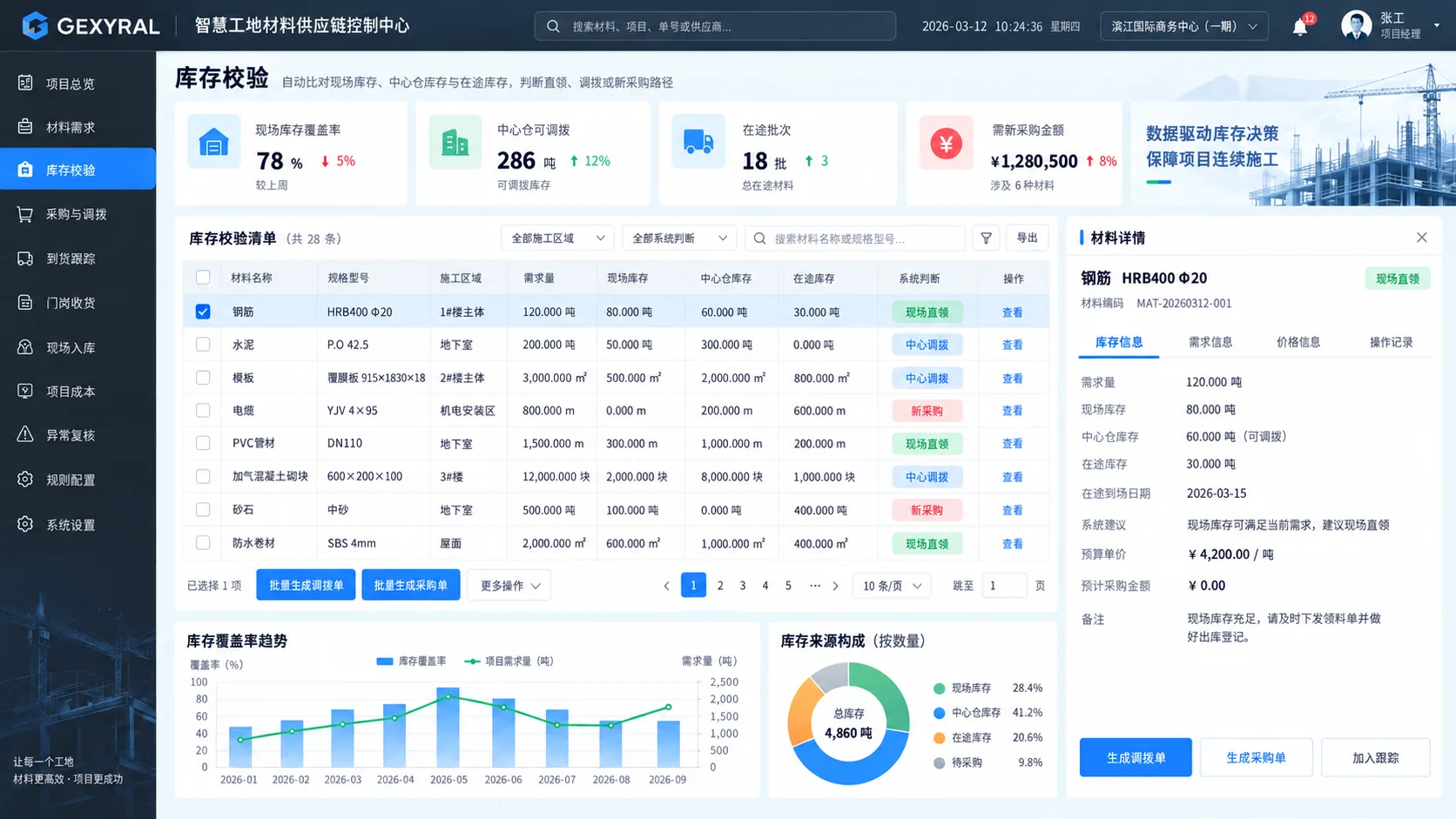Check the 水泥 row checkbox
Image resolution: width=1456 pixels, height=819 pixels.
click(203, 345)
